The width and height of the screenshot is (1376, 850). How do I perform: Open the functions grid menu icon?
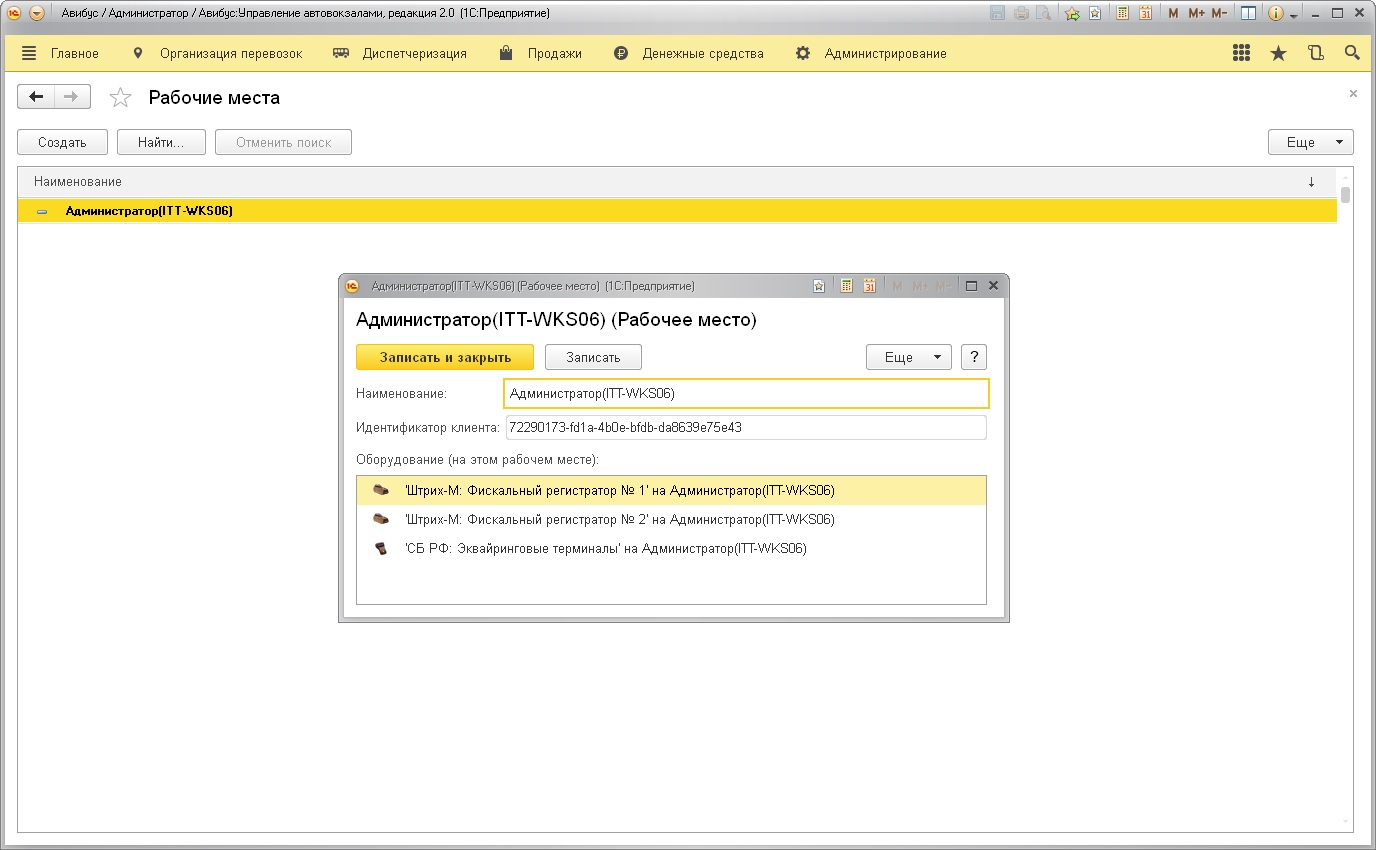pos(1242,54)
